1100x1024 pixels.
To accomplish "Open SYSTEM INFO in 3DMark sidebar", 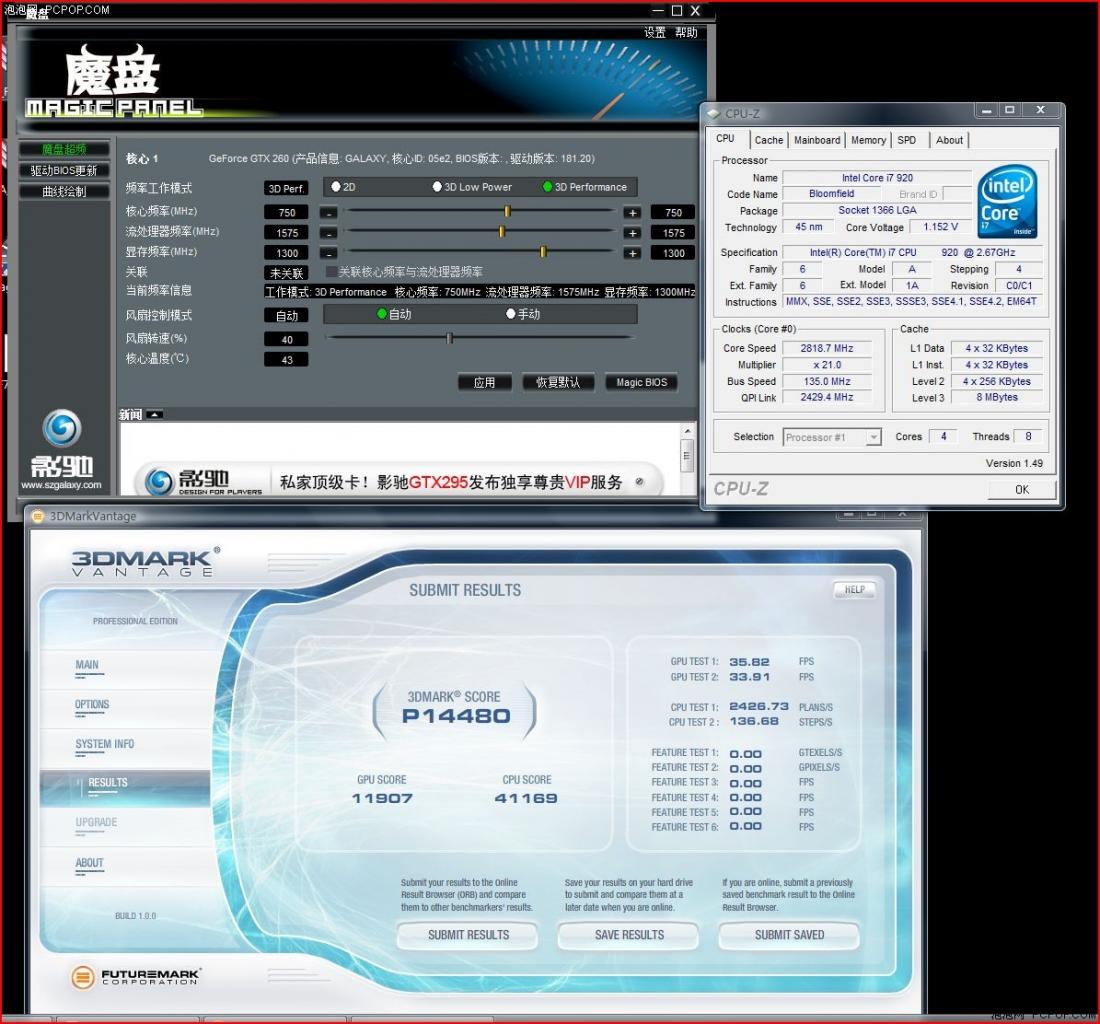I will 105,744.
